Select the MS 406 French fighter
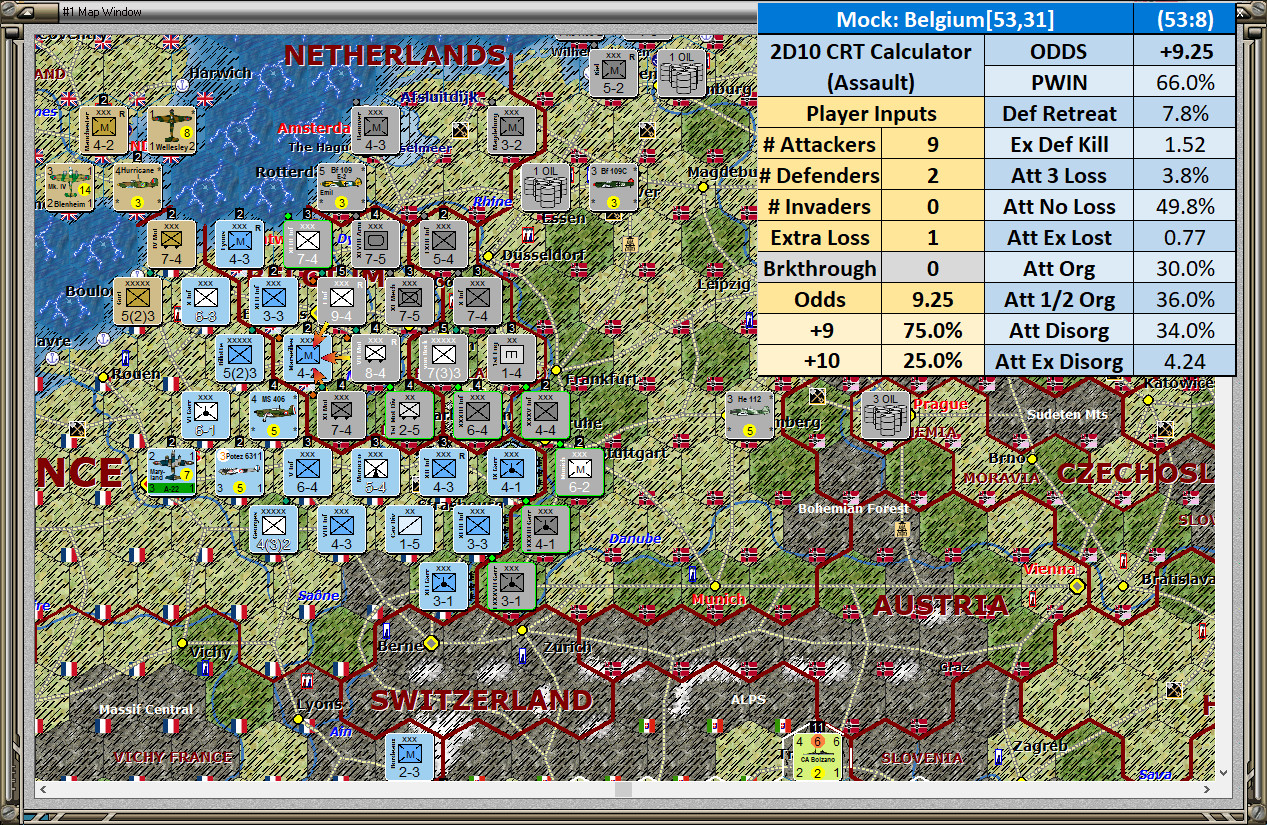This screenshot has height=825, width=1267. pos(274,415)
